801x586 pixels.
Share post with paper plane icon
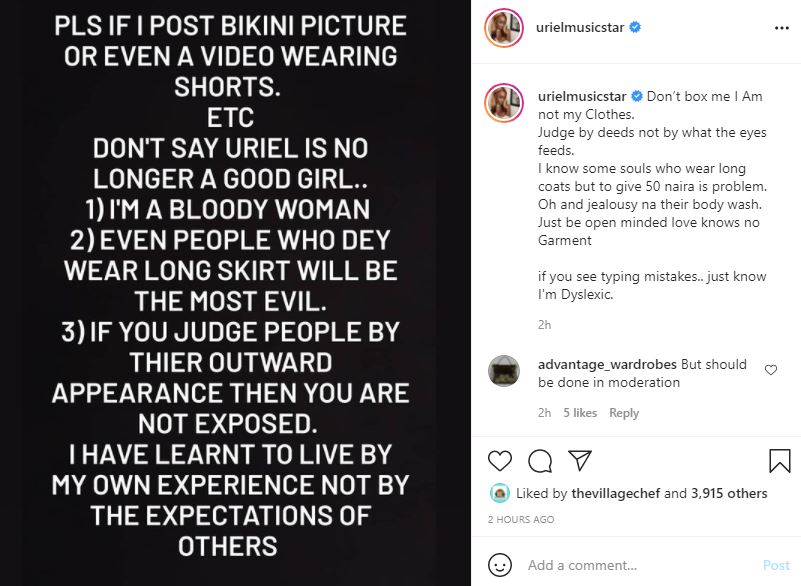tap(580, 460)
